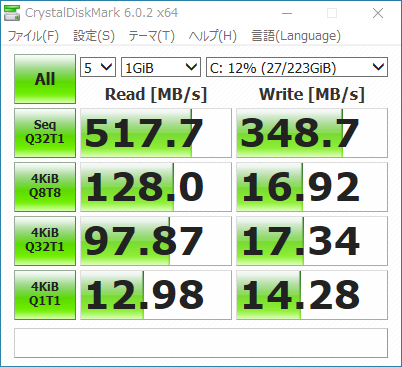Click the CrystalDiskMark app icon in title bar

point(12,13)
